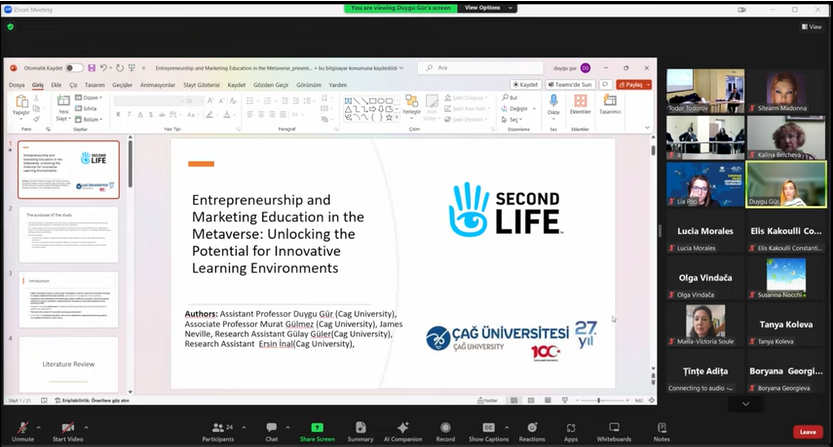Expand the Paylaş share dropdown arrow

pos(648,85)
